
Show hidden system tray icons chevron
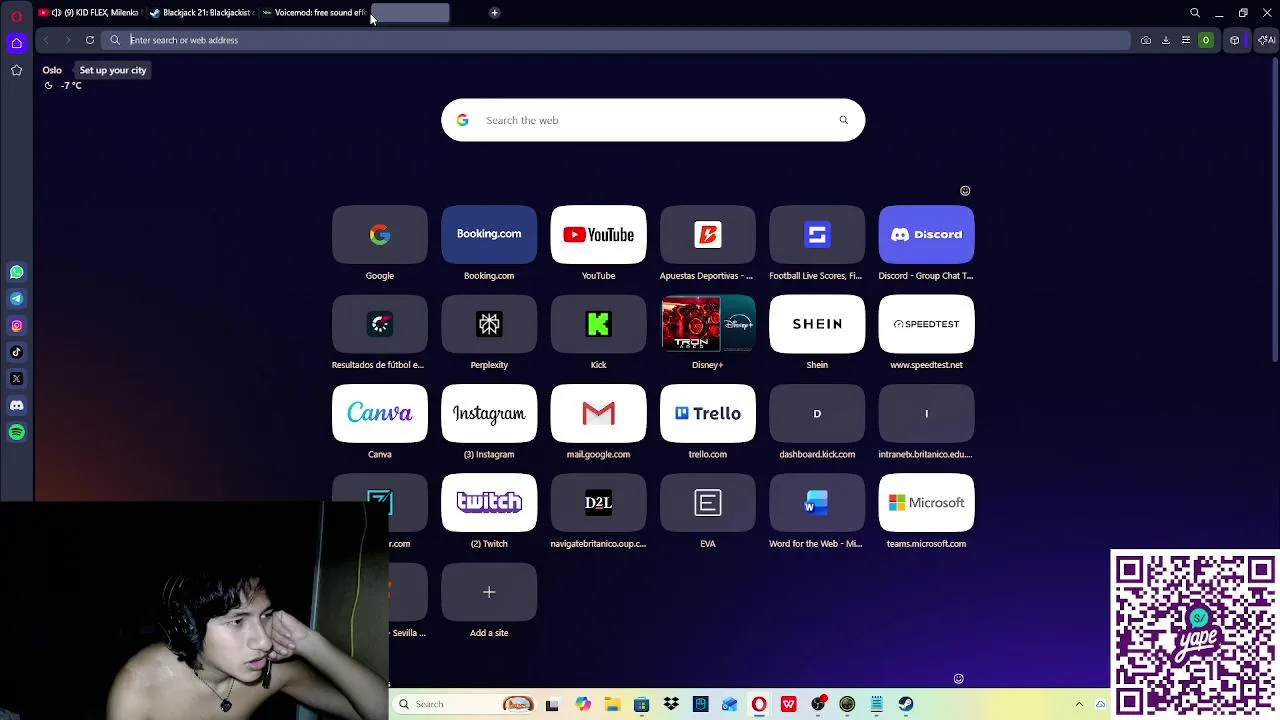[1079, 704]
